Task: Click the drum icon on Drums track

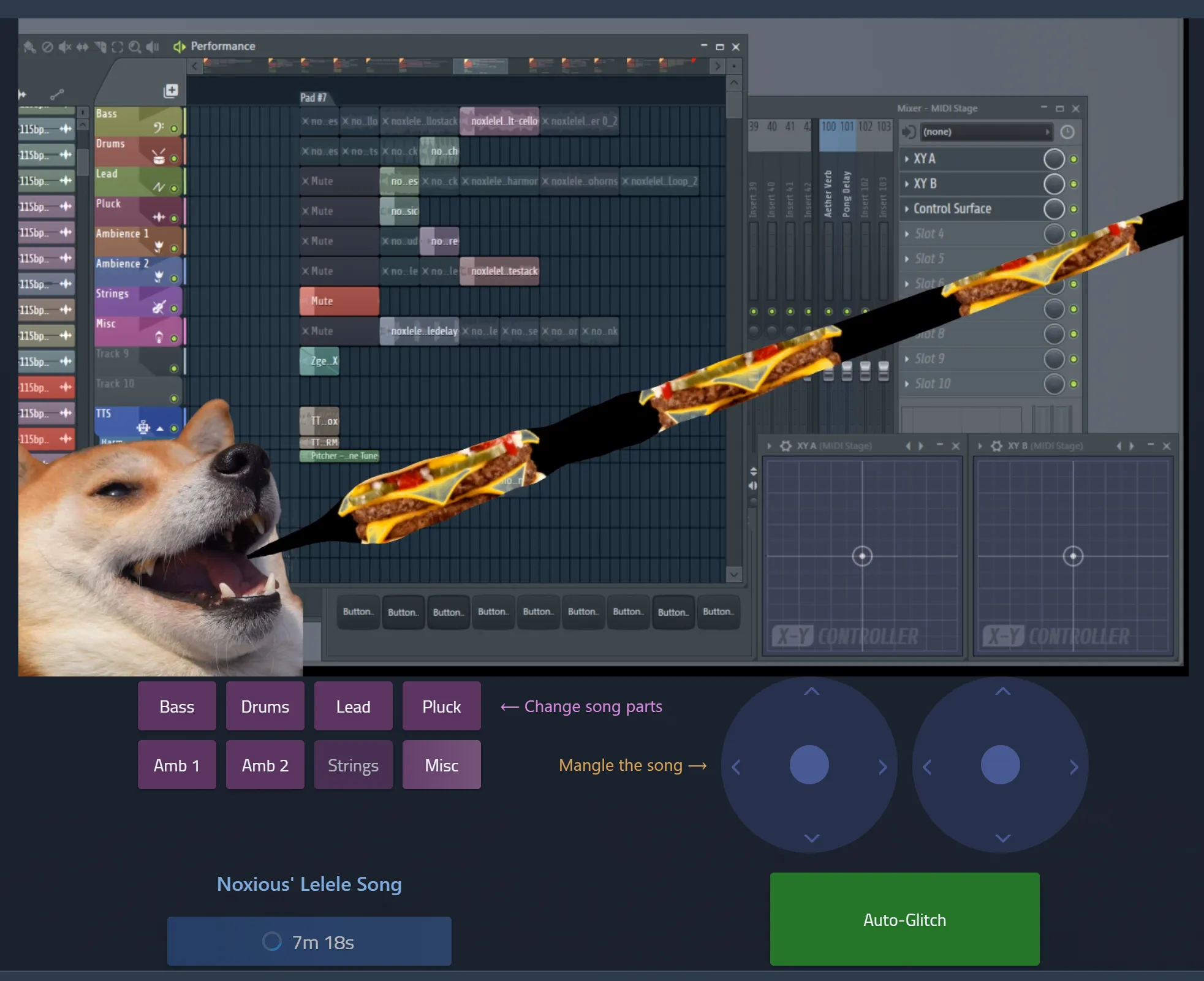Action: [x=159, y=157]
